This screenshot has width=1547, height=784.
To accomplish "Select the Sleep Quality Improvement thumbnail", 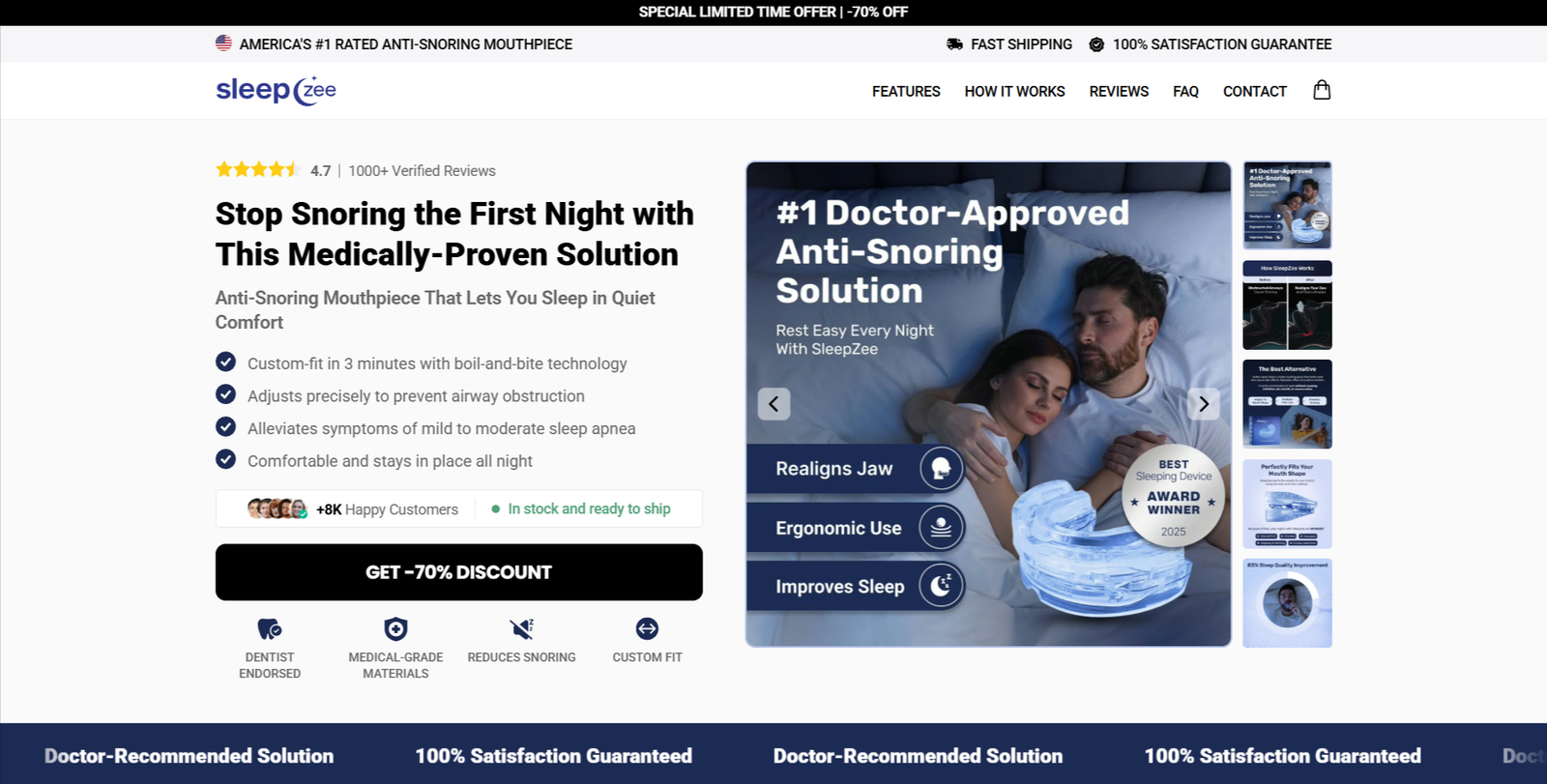I will [x=1287, y=603].
